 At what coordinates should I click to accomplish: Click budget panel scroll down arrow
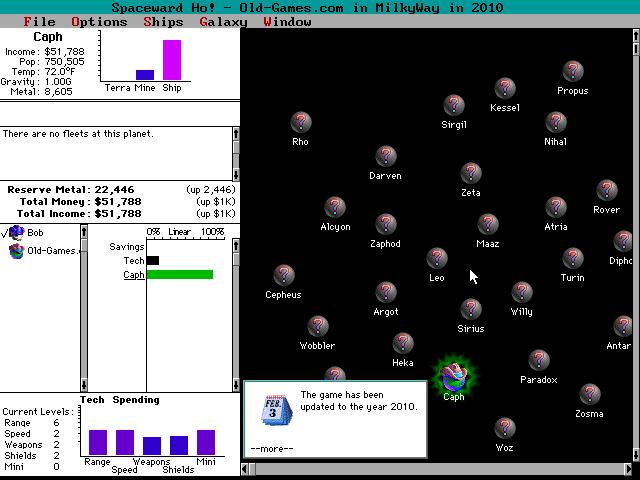(x=236, y=385)
